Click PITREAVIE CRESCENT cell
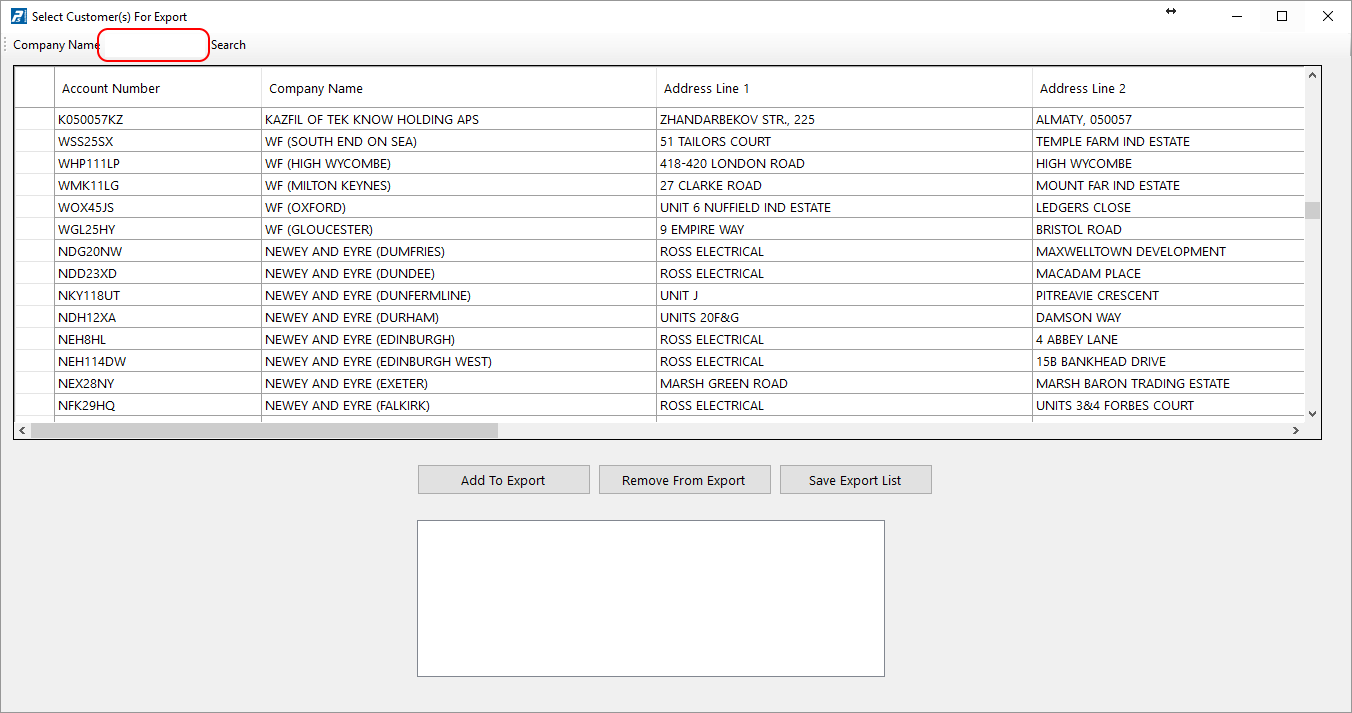Image resolution: width=1352 pixels, height=713 pixels. click(1168, 295)
